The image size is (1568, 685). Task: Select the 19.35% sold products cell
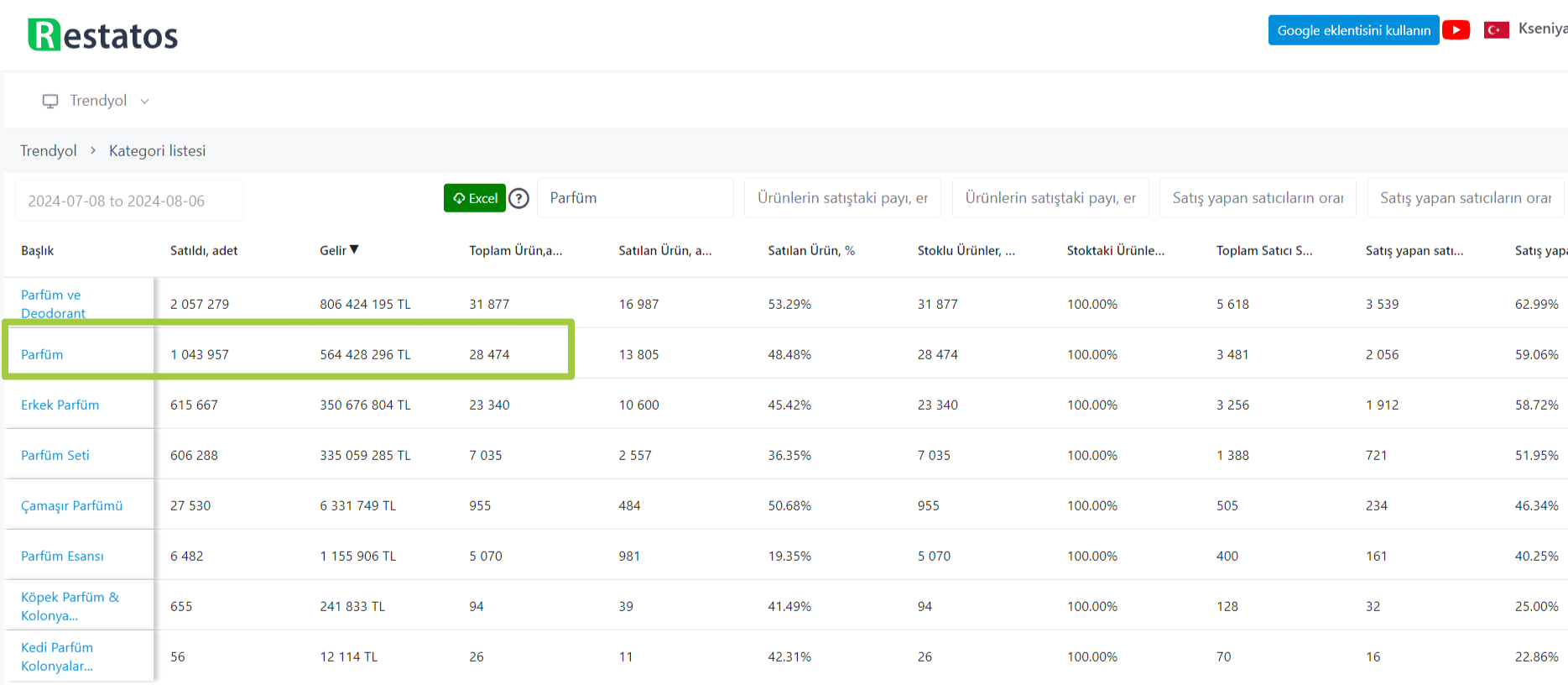click(789, 556)
